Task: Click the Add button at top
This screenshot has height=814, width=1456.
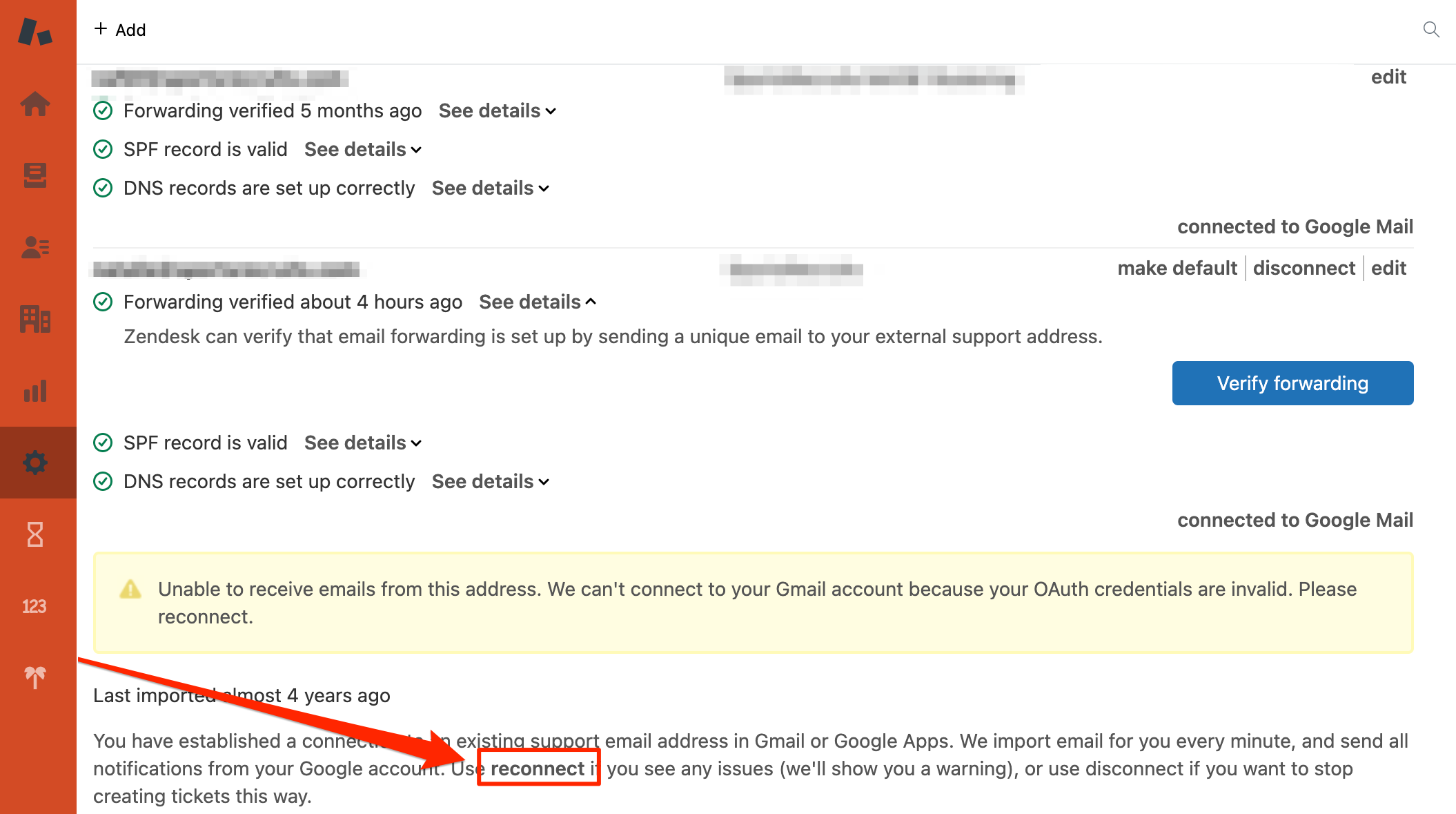Action: point(120,30)
